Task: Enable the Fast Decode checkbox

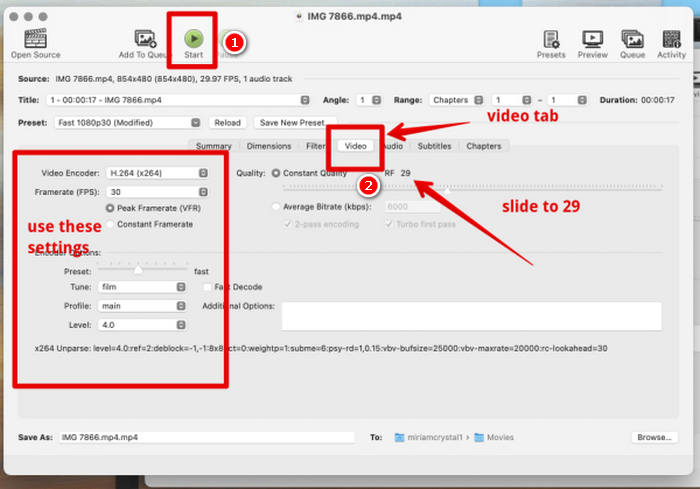Action: pyautogui.click(x=207, y=287)
